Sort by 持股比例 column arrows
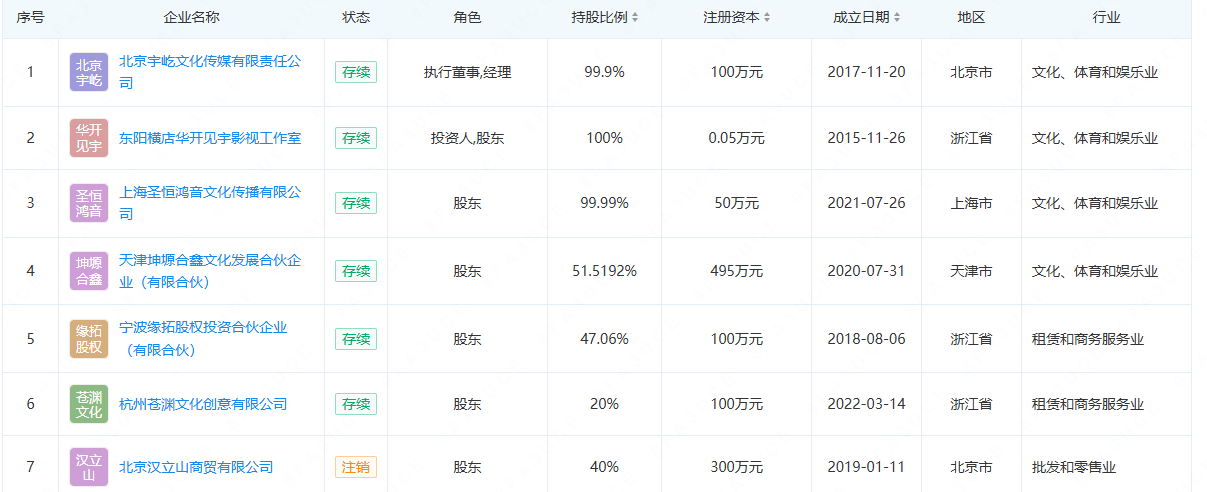The height and width of the screenshot is (492, 1207). (x=635, y=18)
